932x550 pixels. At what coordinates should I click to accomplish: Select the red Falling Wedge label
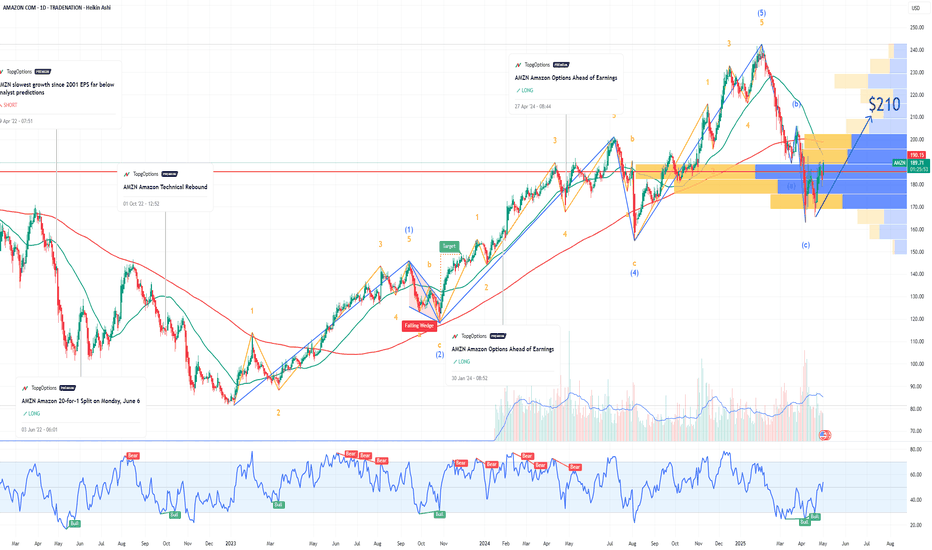419,326
